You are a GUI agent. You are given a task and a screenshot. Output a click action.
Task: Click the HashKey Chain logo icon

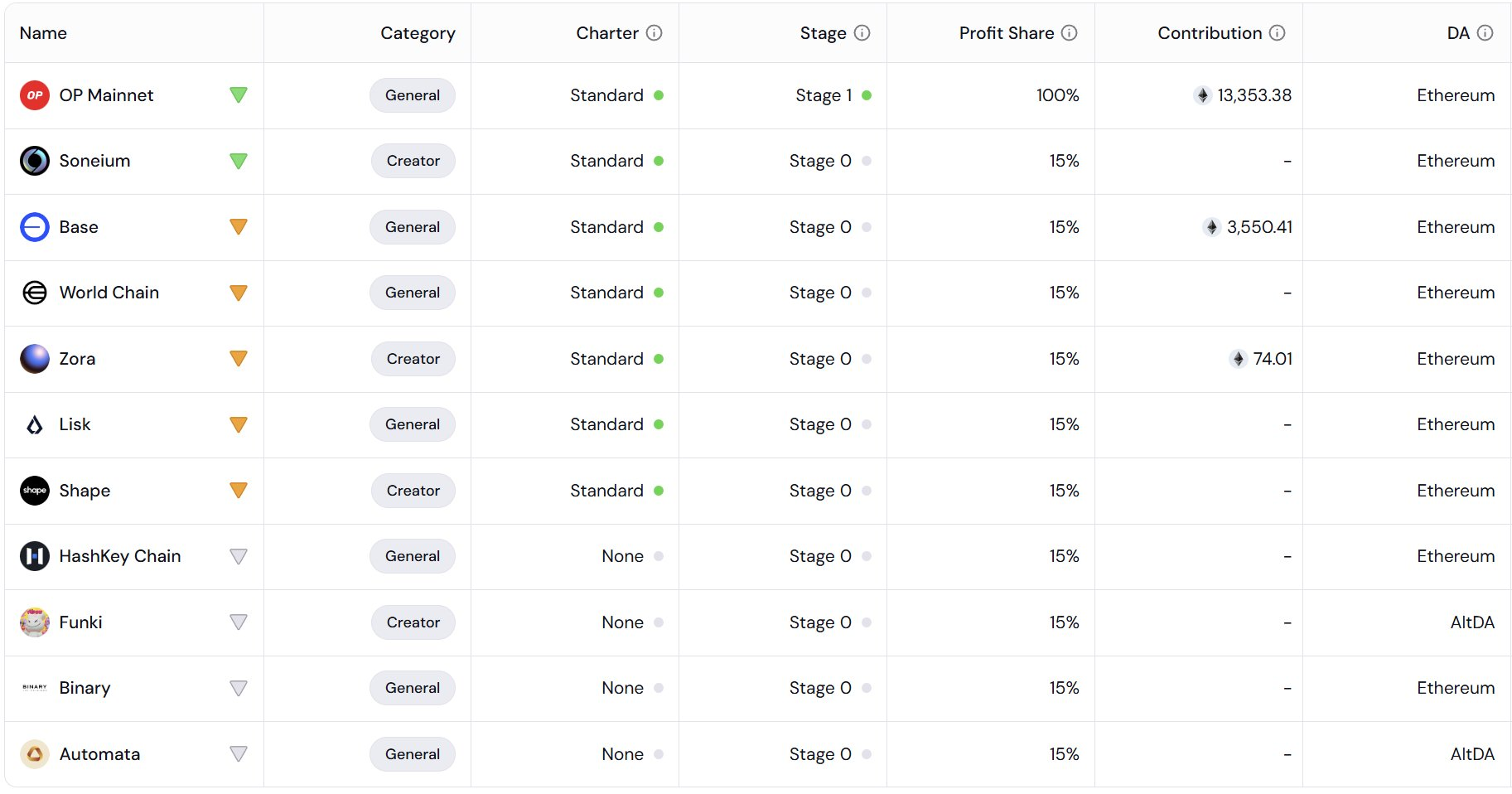[x=35, y=556]
